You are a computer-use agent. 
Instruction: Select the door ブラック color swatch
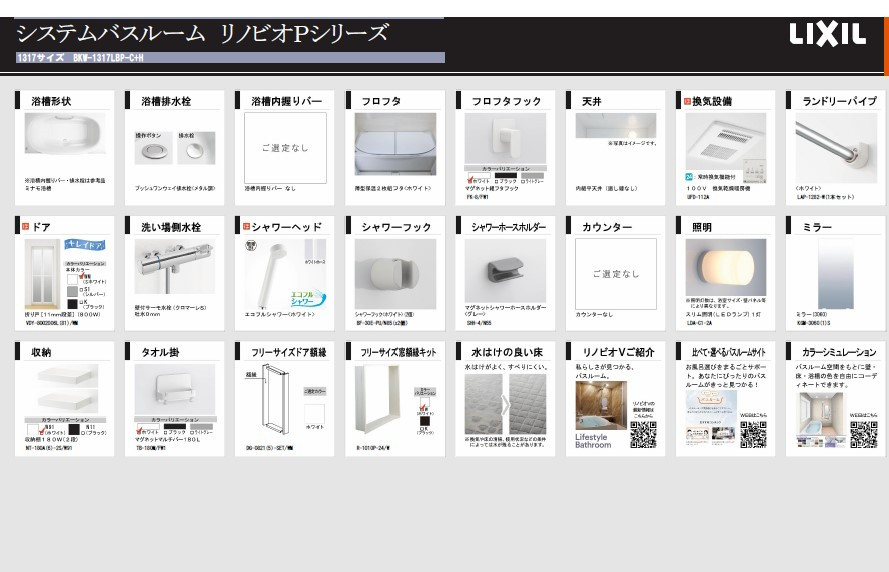72,304
